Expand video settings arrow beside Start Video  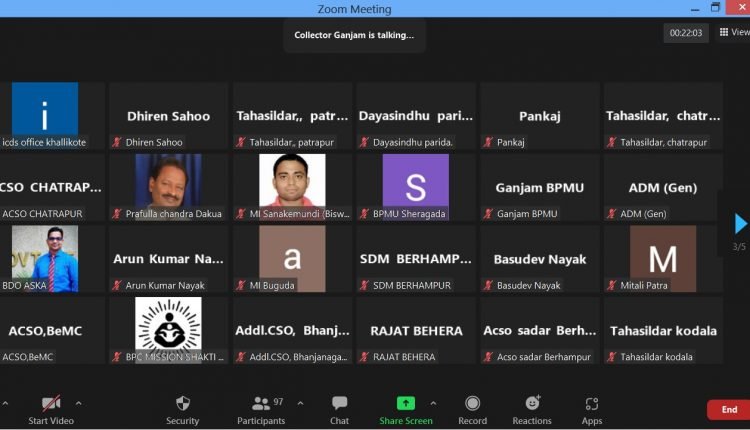tap(79, 403)
